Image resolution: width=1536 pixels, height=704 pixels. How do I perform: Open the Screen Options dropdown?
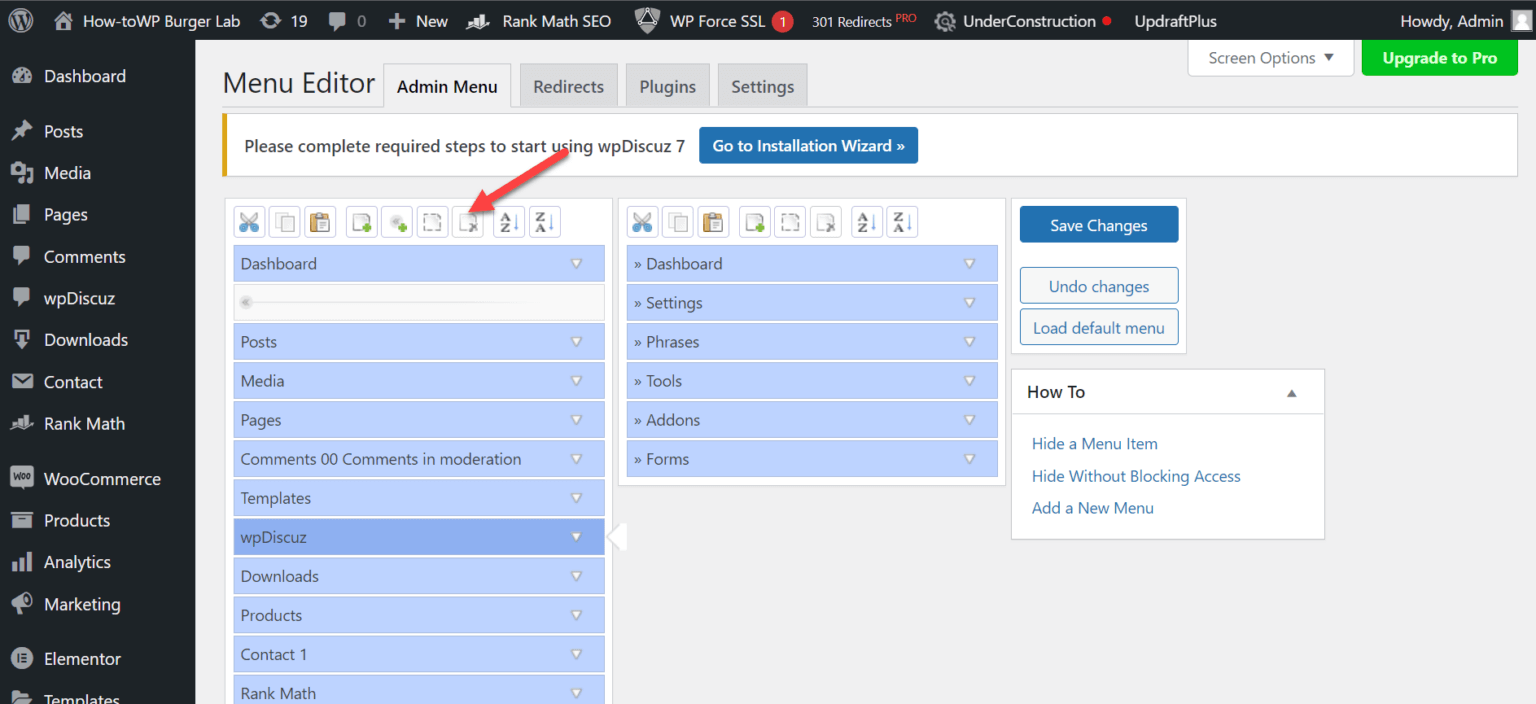point(1269,57)
